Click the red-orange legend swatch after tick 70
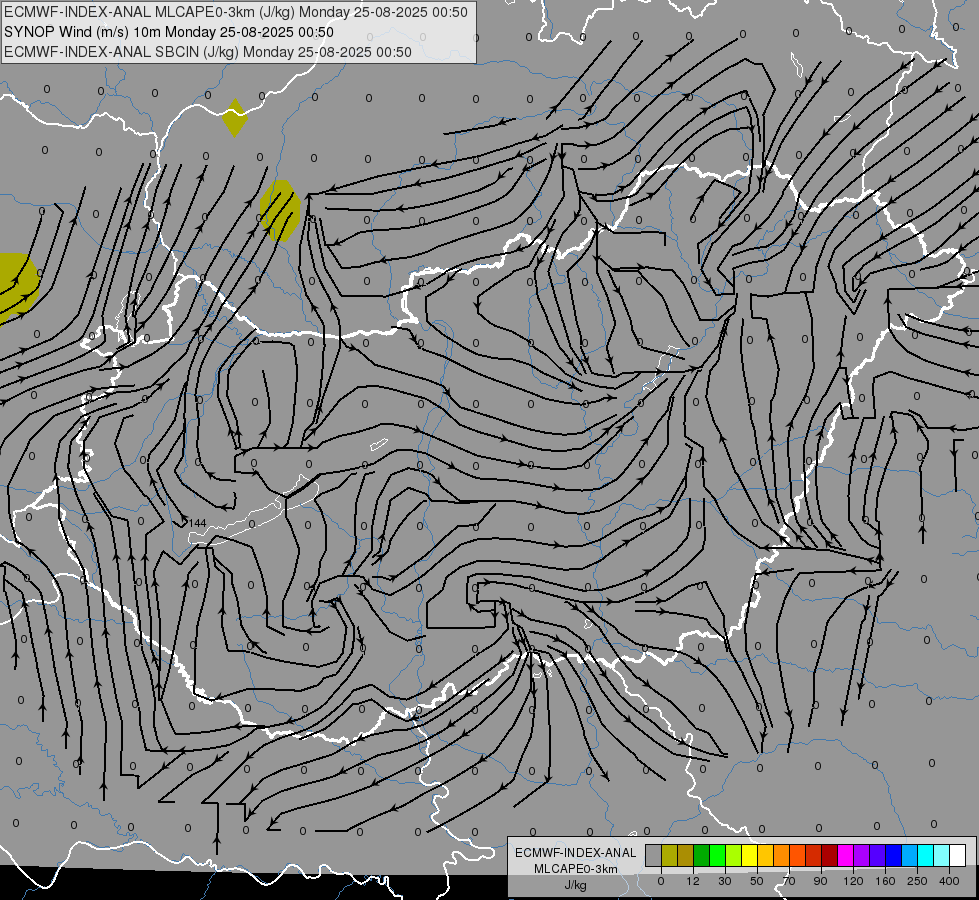Viewport: 979px width, 900px height. point(797,855)
